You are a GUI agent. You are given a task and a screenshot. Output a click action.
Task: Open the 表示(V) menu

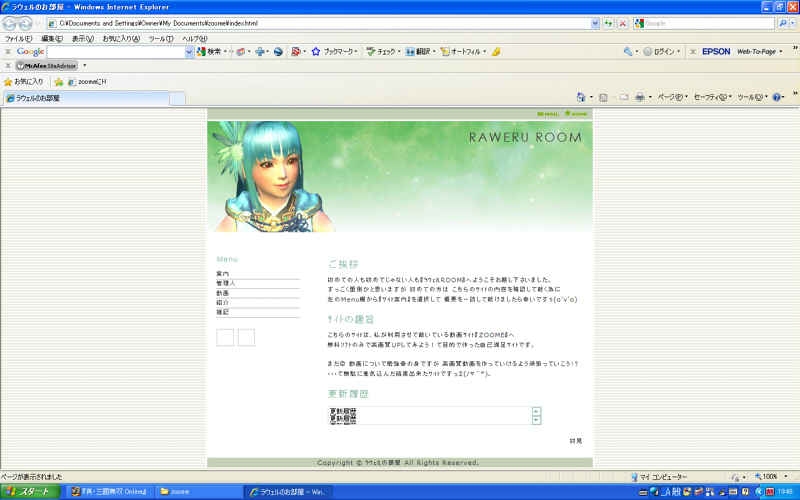83,38
